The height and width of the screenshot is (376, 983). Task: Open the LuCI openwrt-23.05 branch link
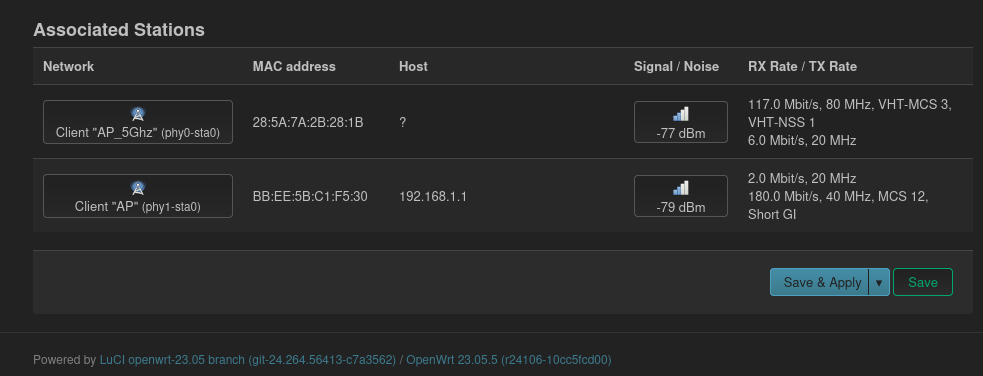[248, 360]
